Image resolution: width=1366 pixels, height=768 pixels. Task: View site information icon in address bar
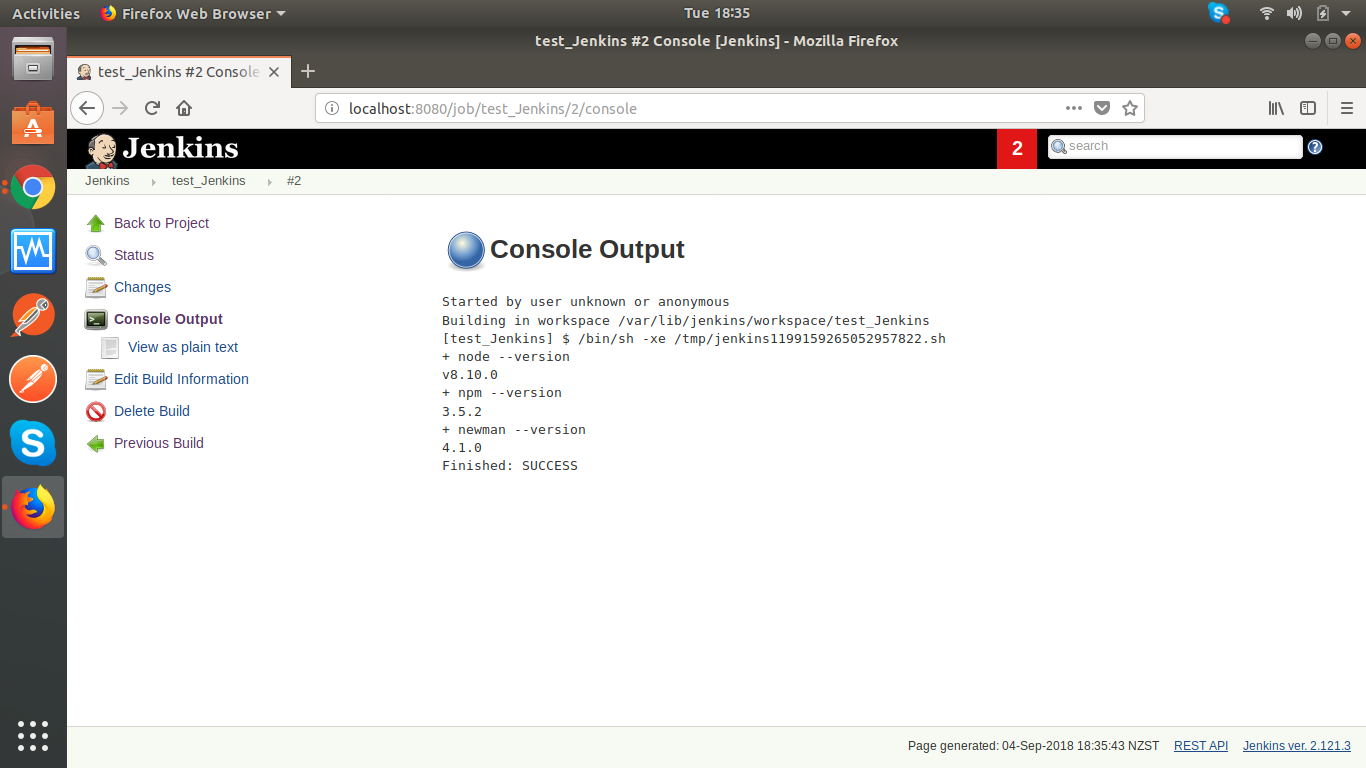click(x=333, y=108)
